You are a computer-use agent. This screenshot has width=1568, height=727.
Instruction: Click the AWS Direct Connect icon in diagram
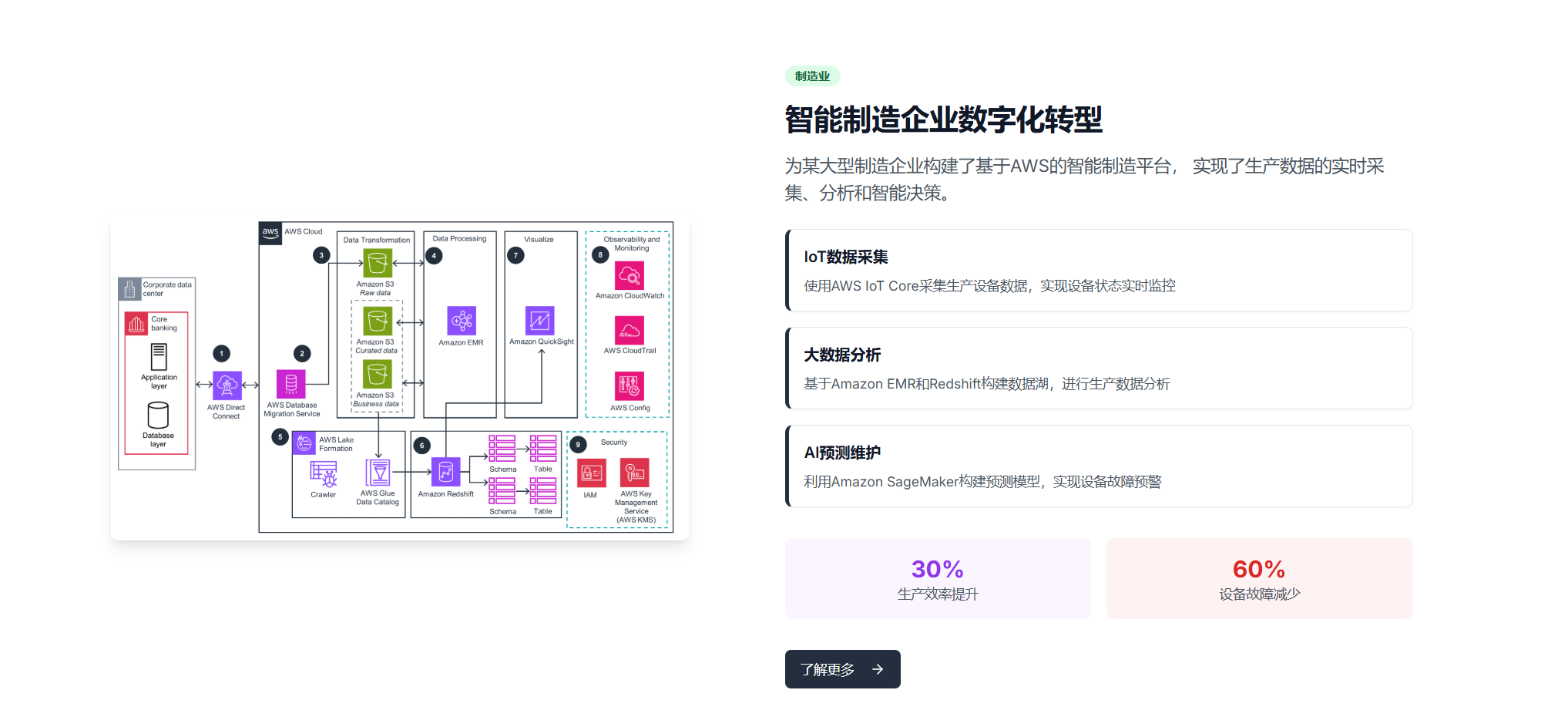(x=227, y=385)
